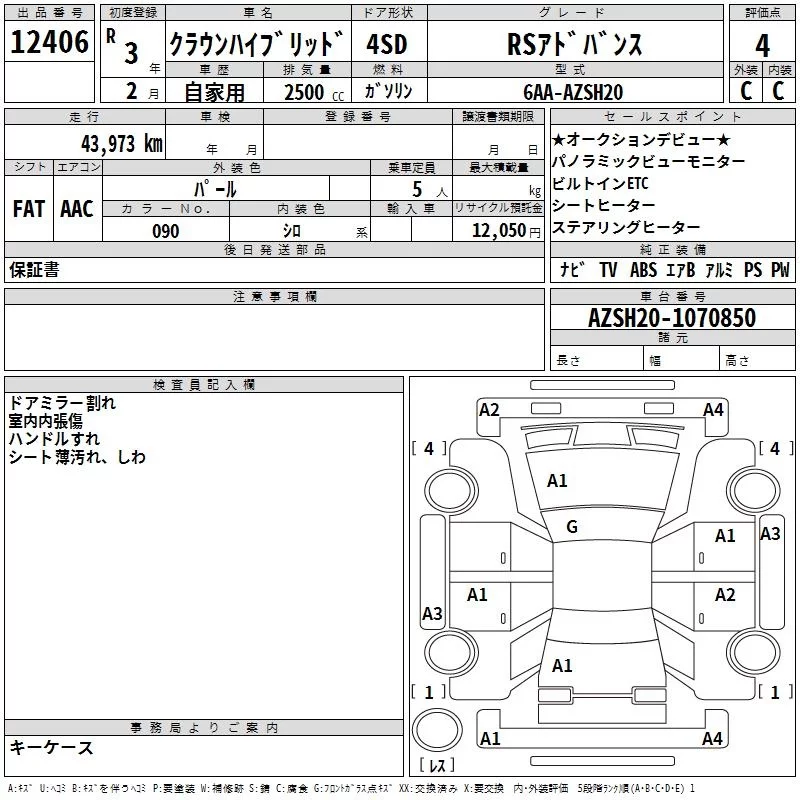Click the A3 mark on the right side

(769, 534)
